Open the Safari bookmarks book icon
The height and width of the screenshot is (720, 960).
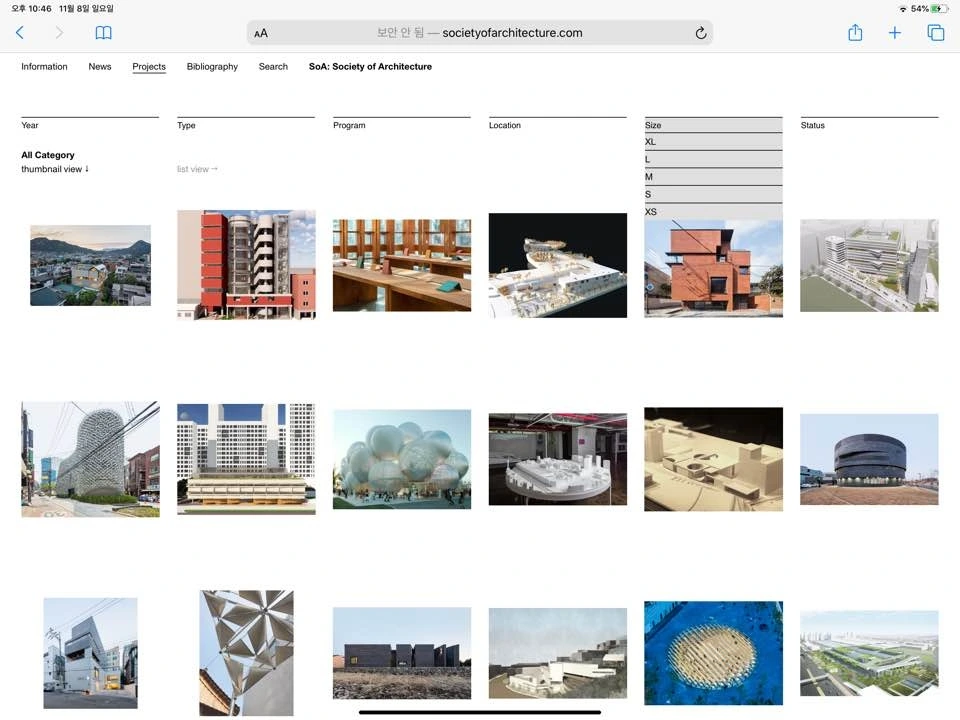(103, 32)
